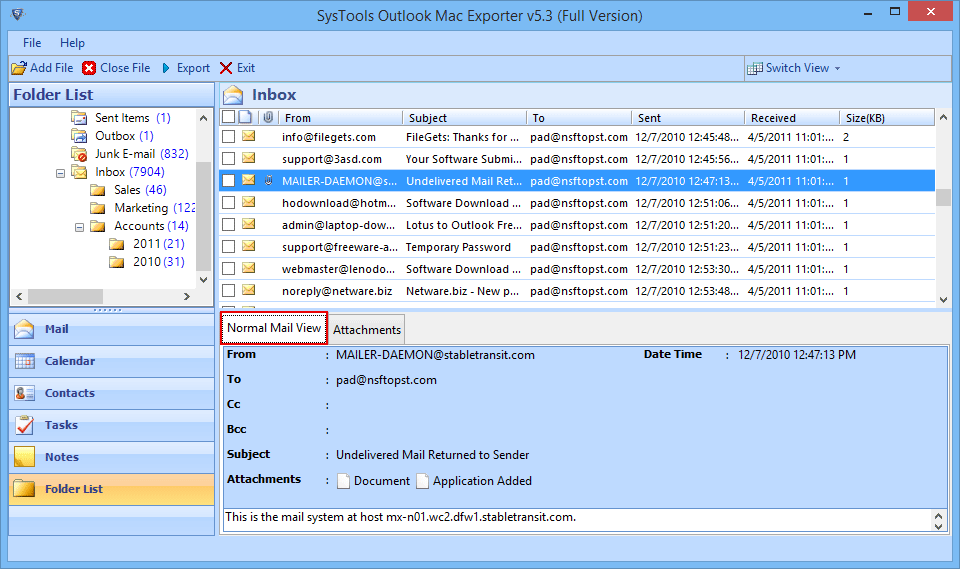Image resolution: width=960 pixels, height=569 pixels.
Task: Click the red Close File icon
Action: 90,68
